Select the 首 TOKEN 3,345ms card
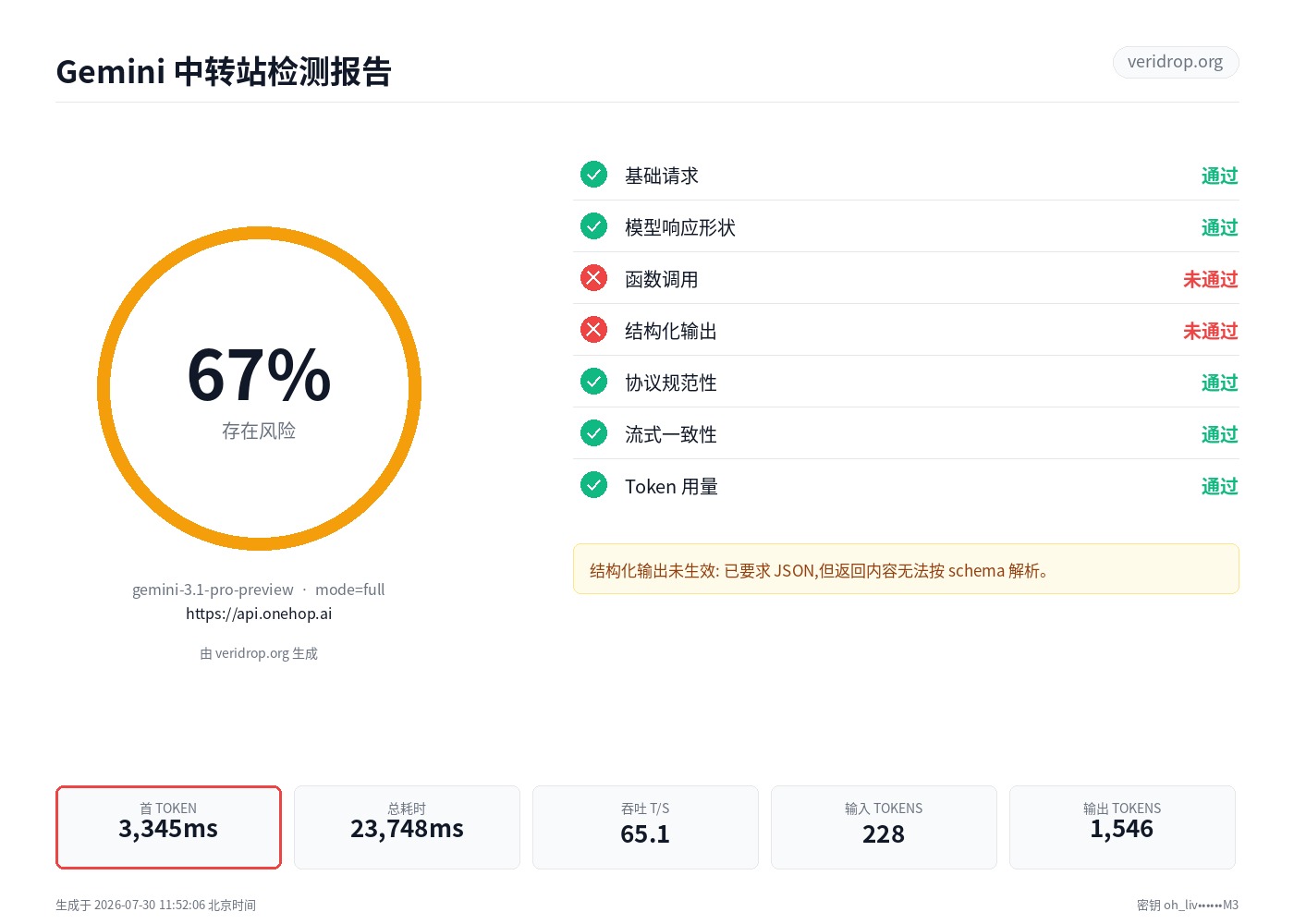The image size is (1294, 924). pyautogui.click(x=168, y=827)
